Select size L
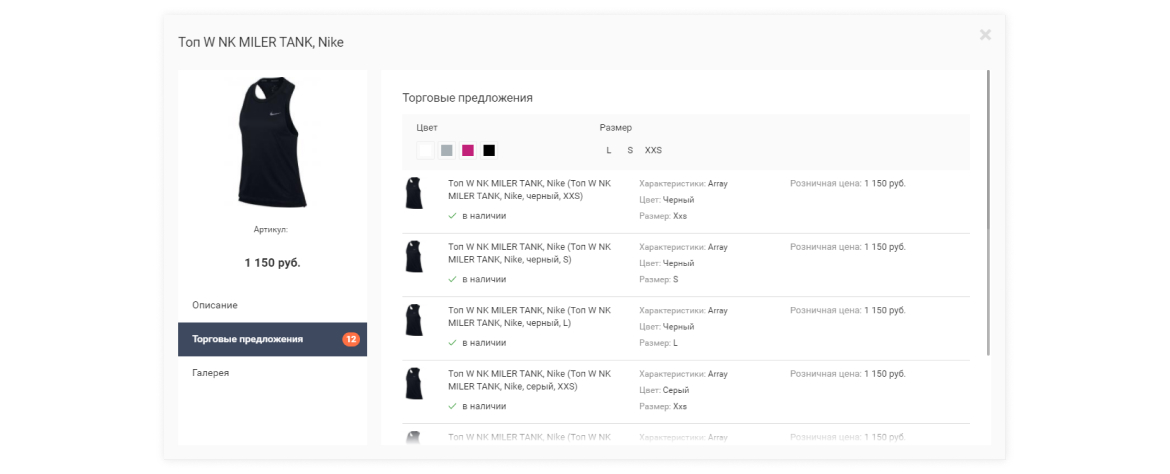This screenshot has width=1170, height=474. coord(609,150)
